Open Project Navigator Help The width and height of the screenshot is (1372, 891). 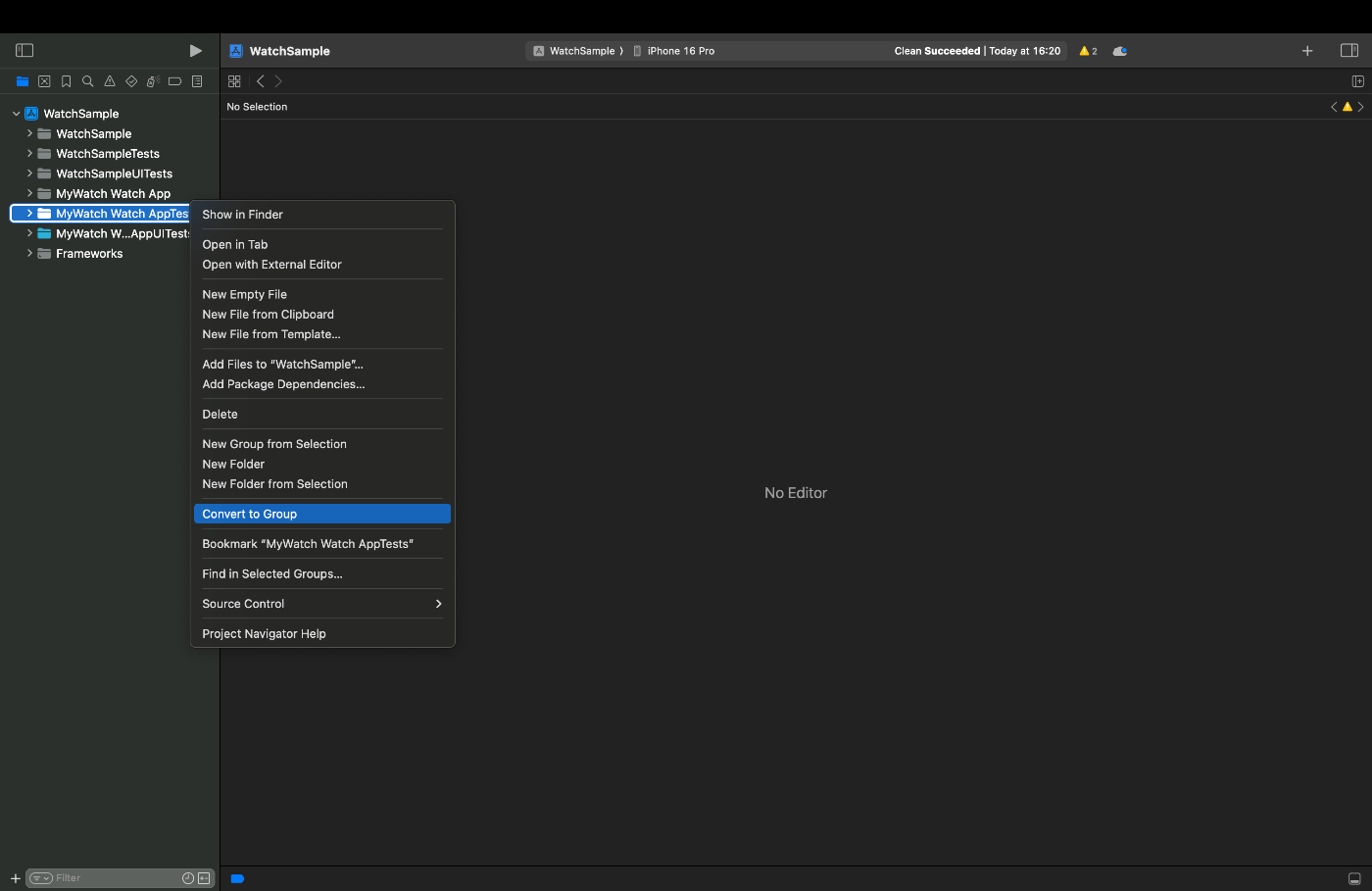(322, 634)
